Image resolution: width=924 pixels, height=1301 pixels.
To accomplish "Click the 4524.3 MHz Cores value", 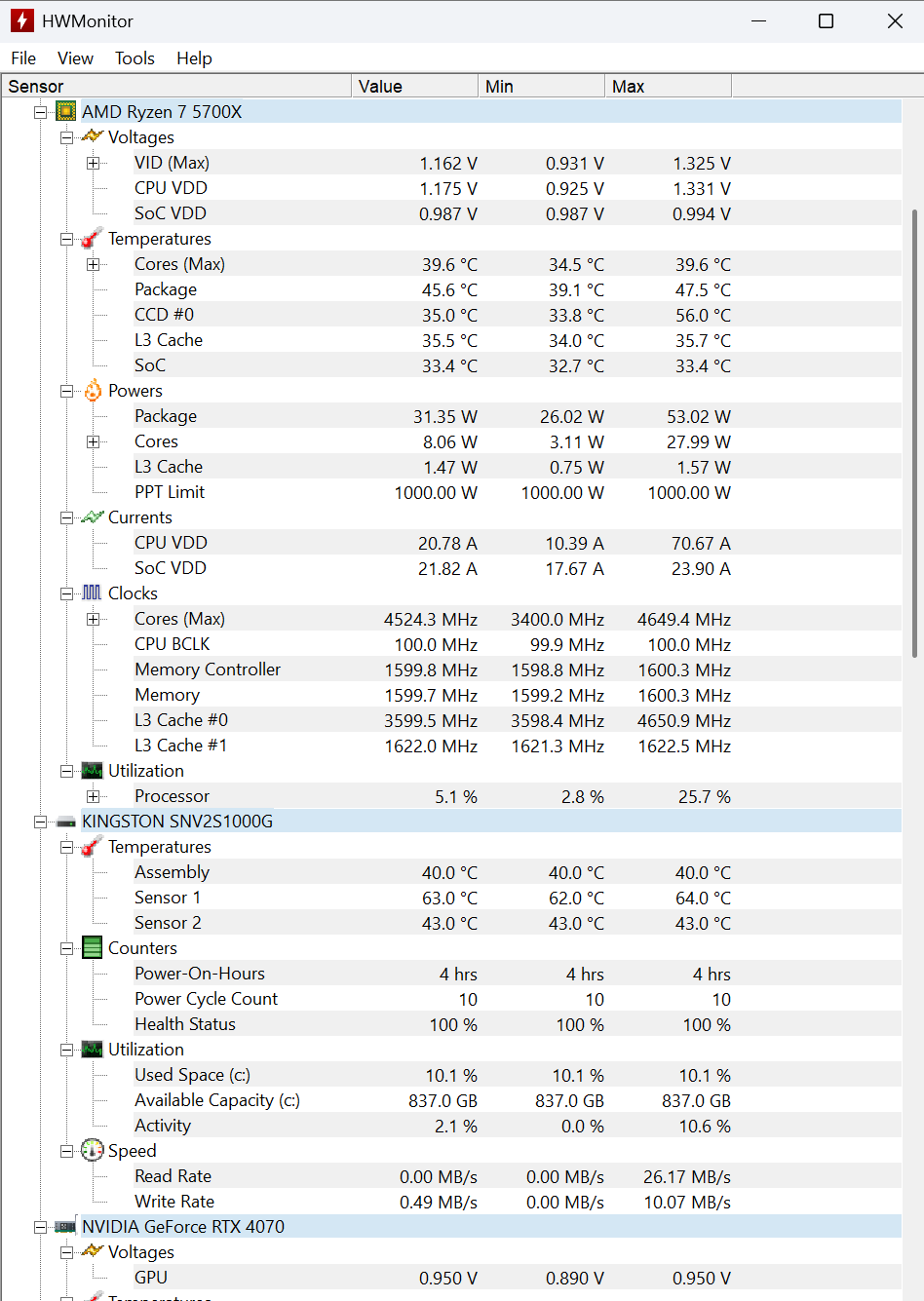I will pyautogui.click(x=431, y=620).
